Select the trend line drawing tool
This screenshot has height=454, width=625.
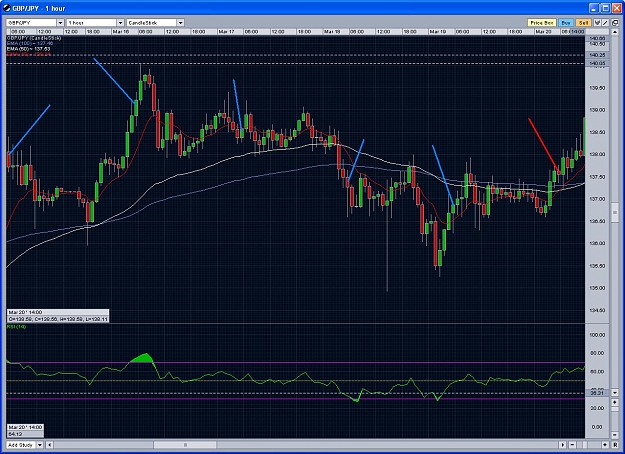(605, 23)
